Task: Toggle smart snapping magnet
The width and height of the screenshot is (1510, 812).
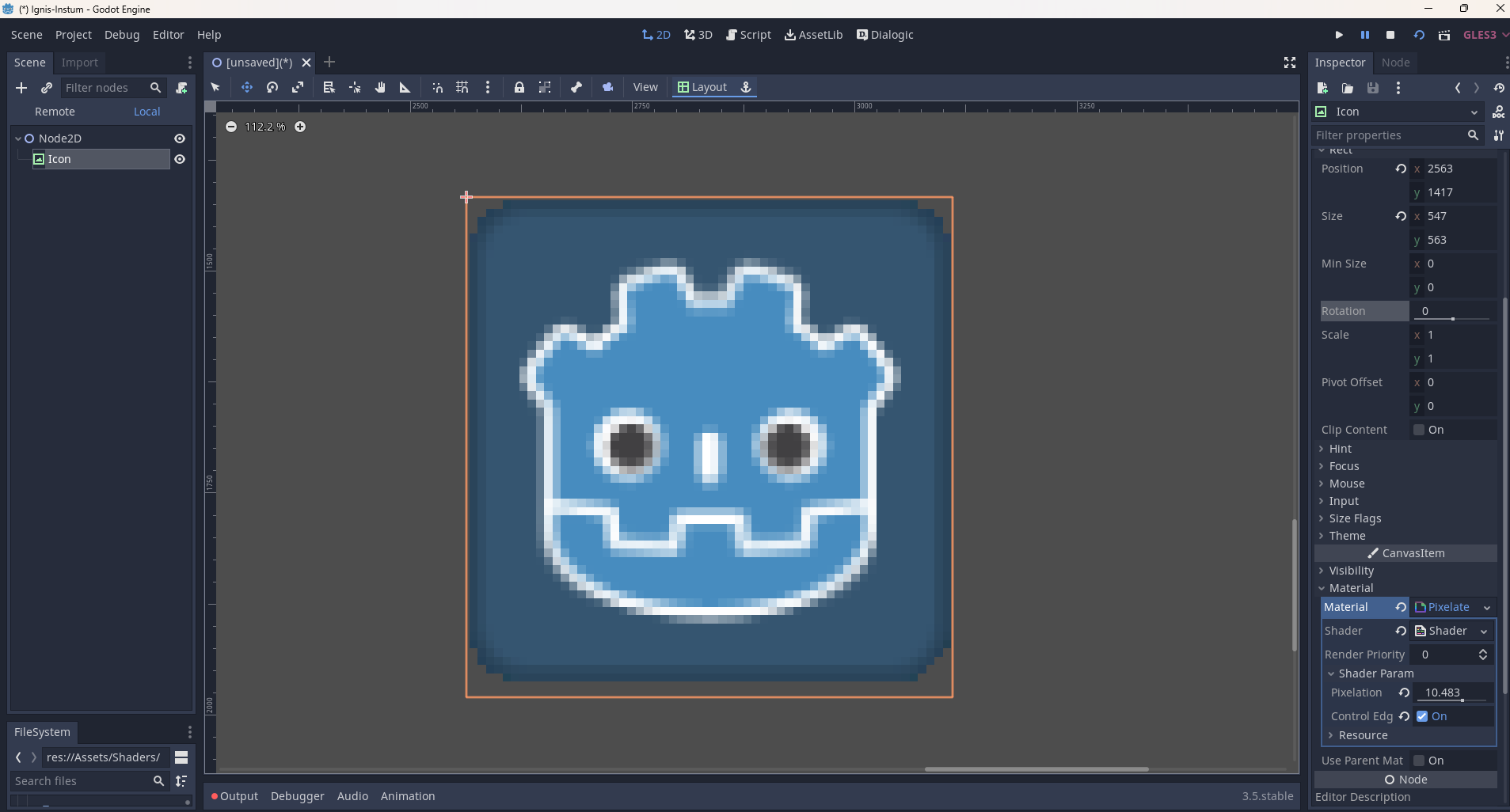Action: pos(437,87)
